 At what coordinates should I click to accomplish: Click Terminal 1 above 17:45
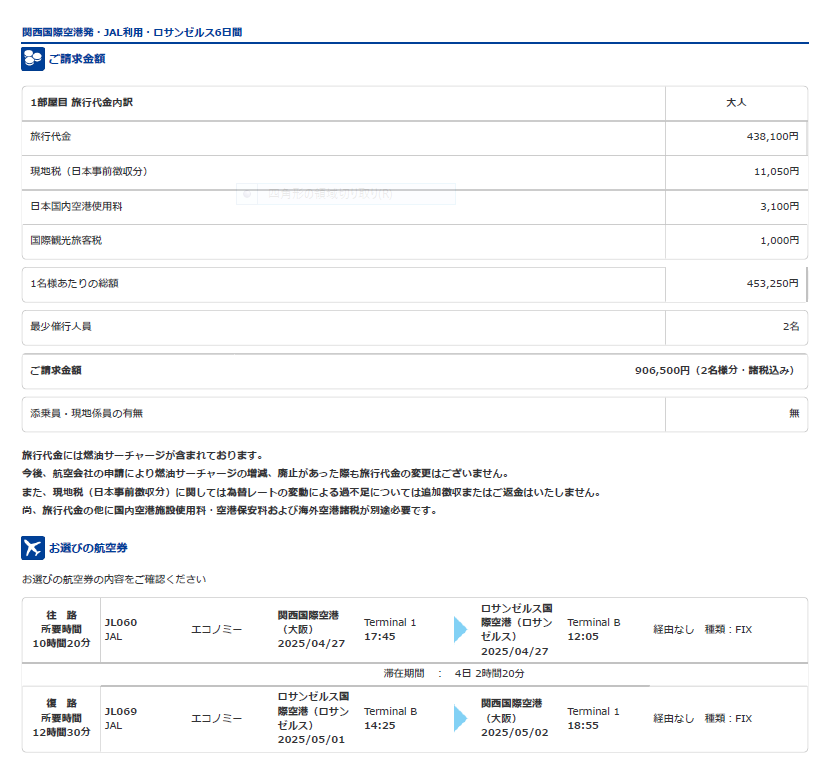pyautogui.click(x=390, y=623)
